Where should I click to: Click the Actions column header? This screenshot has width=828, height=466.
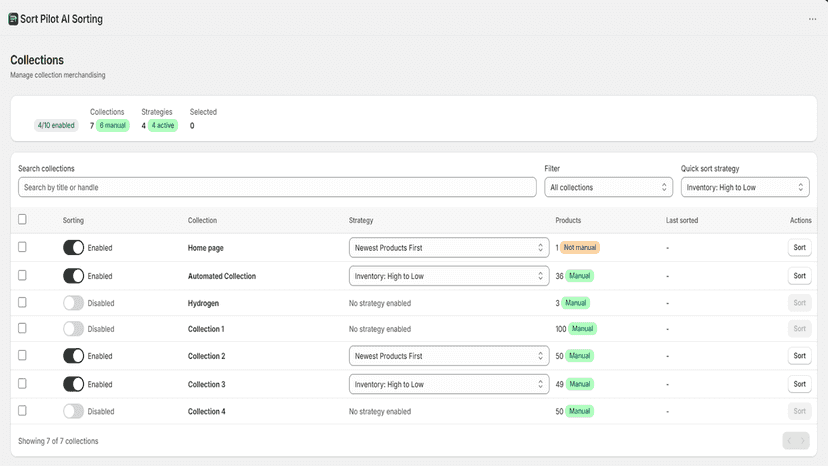point(801,220)
